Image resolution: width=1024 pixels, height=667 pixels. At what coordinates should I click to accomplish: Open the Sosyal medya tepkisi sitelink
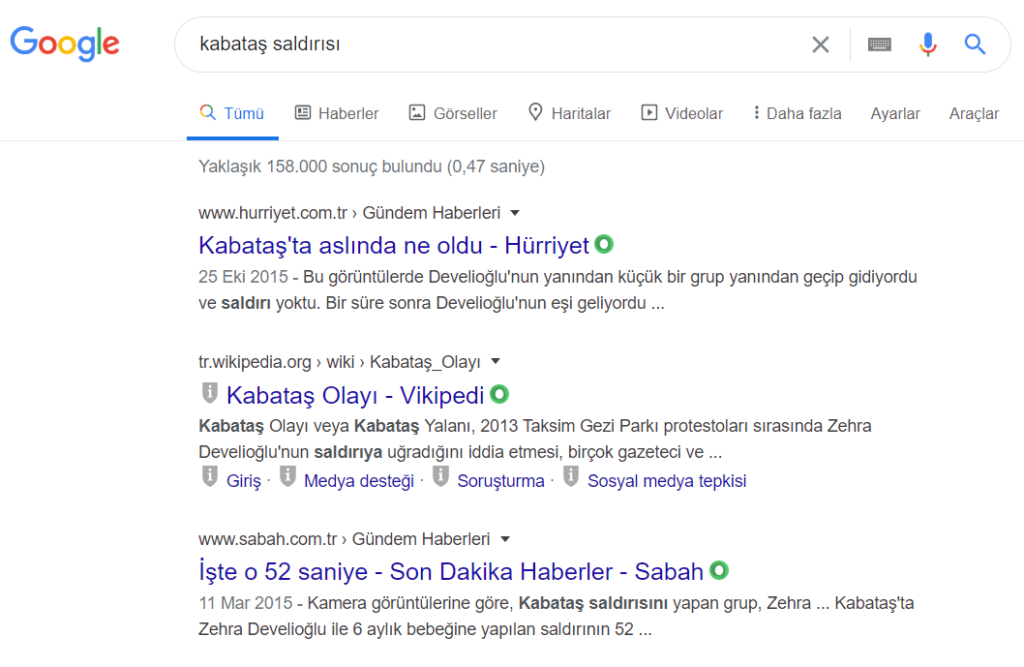click(x=667, y=481)
